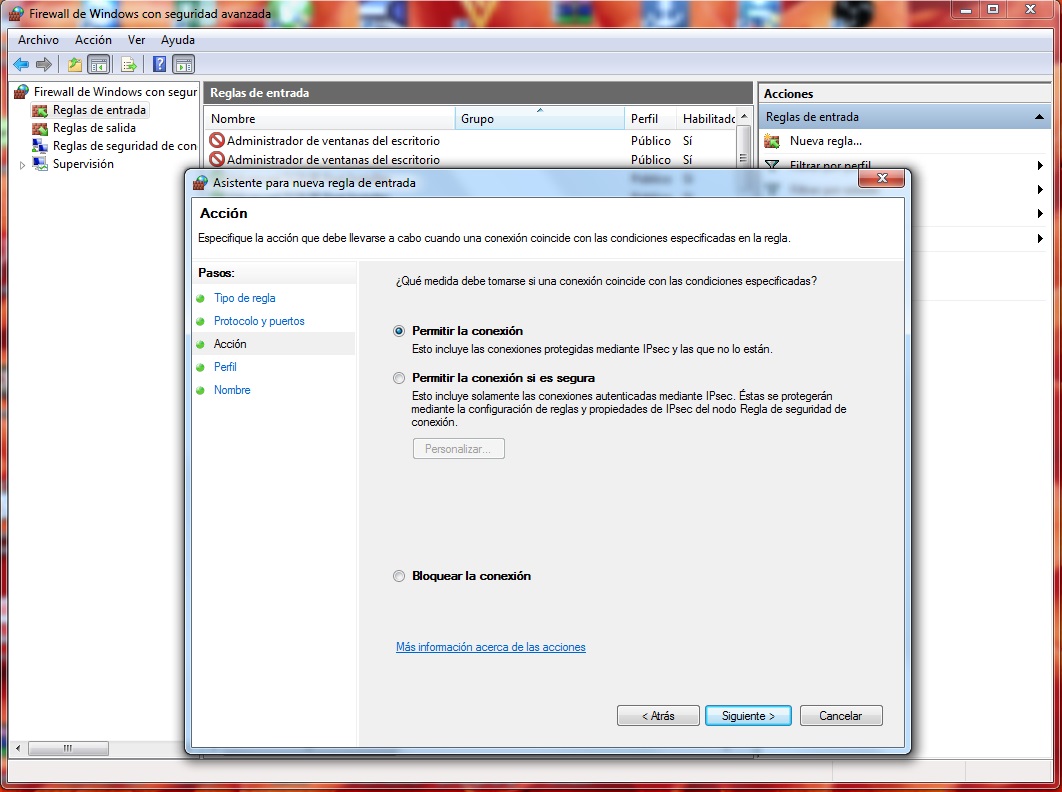Go to the Tipo de regla step
Image resolution: width=1062 pixels, height=792 pixels.
click(245, 298)
